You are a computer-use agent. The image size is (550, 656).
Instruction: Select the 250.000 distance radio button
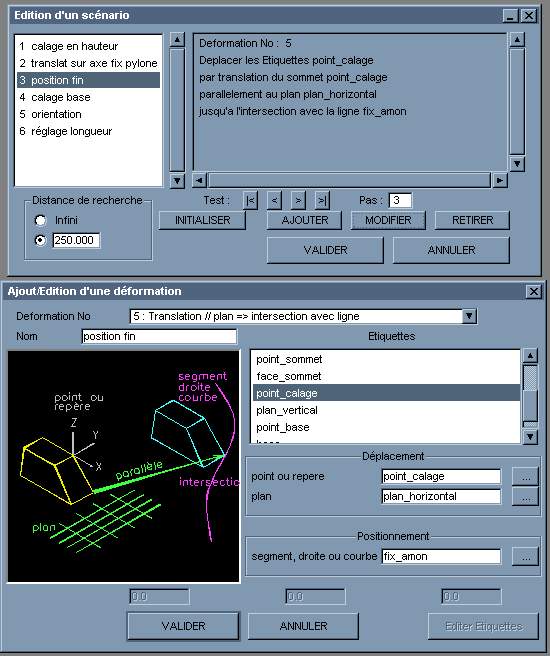(x=40, y=240)
